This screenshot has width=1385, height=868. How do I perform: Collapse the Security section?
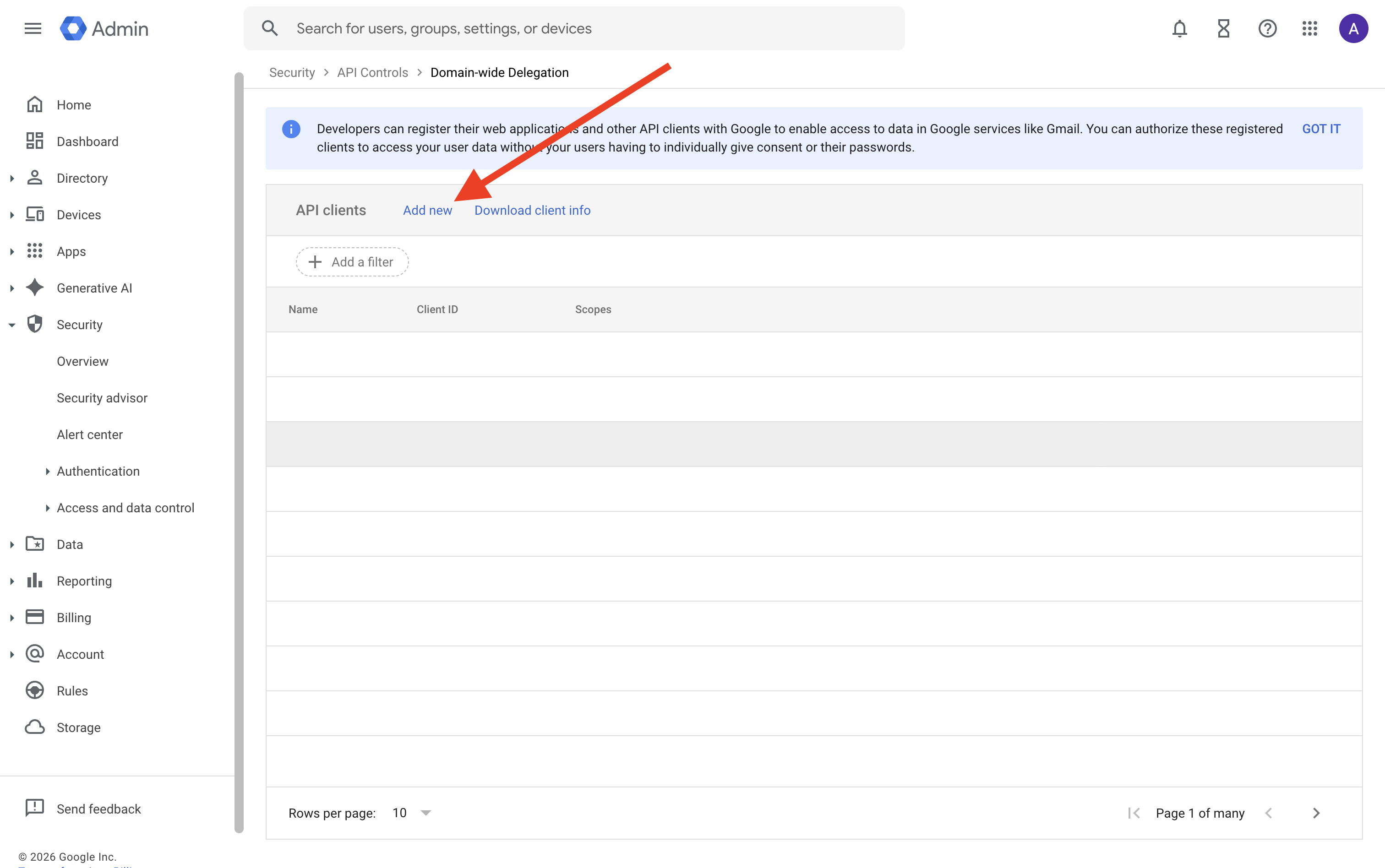12,325
